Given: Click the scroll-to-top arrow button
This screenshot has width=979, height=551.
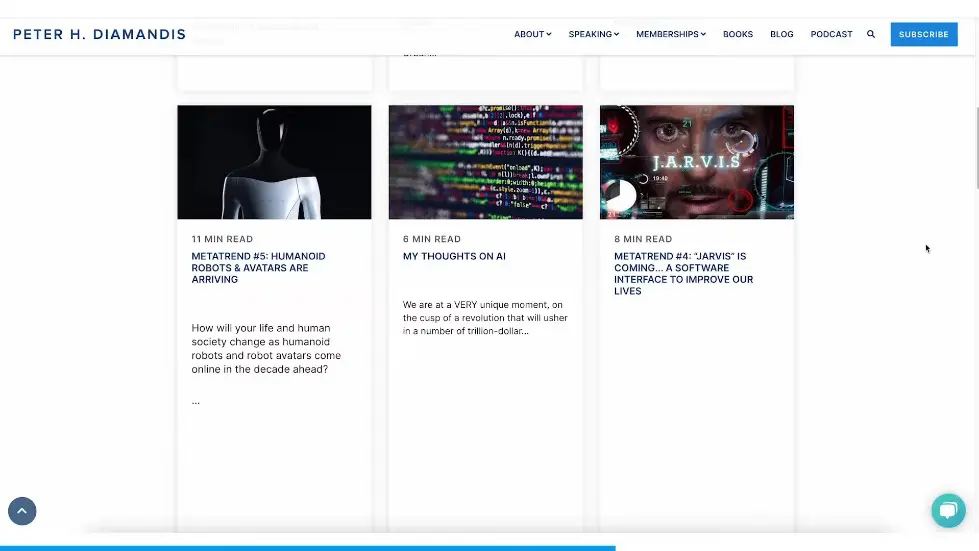Looking at the screenshot, I should tap(22, 511).
